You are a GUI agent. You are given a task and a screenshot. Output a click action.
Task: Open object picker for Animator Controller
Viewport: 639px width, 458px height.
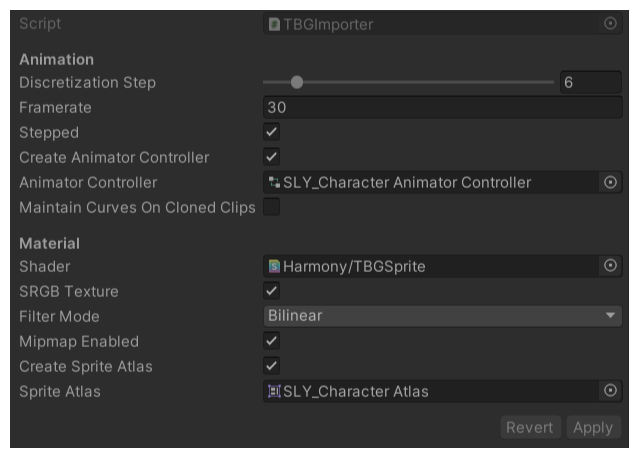click(610, 182)
